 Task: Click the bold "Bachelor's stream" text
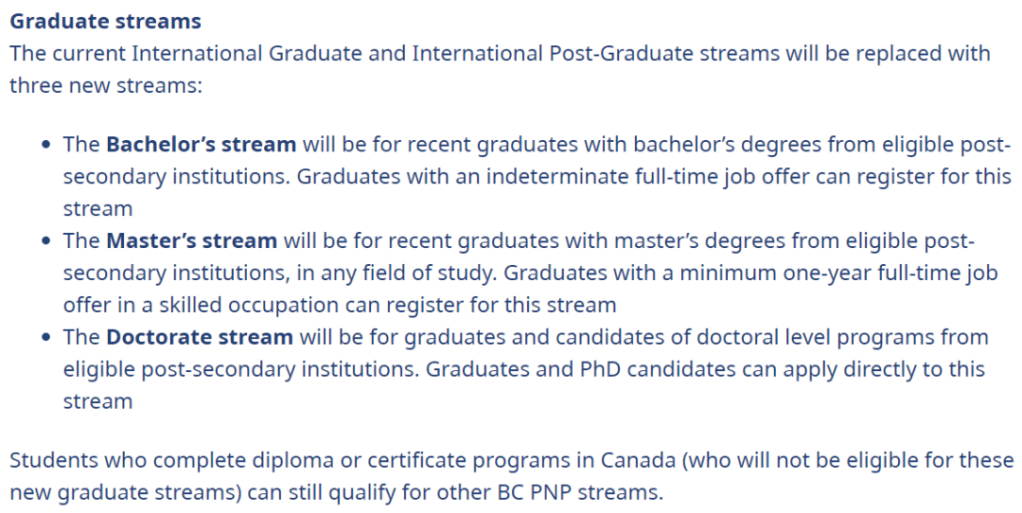(201, 144)
